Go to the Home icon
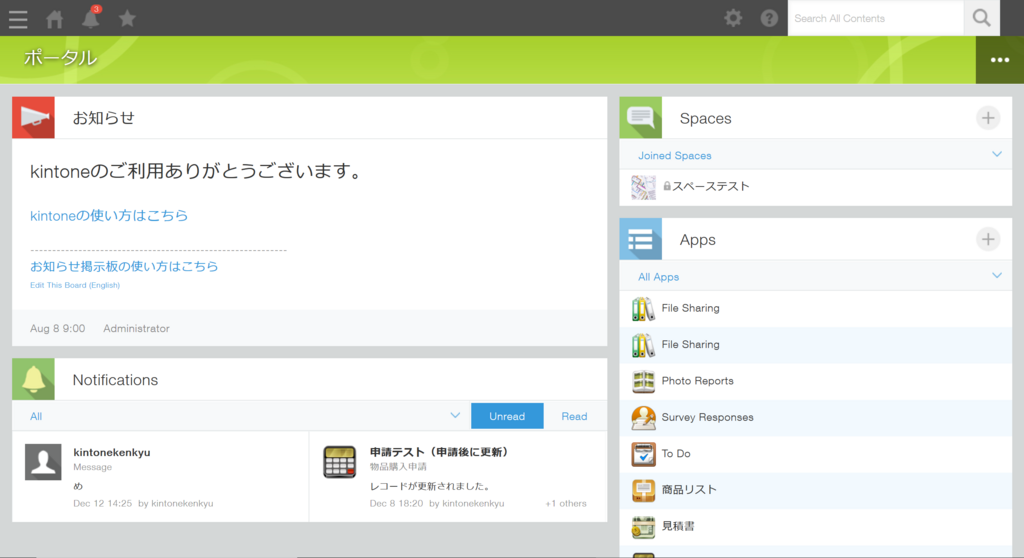 [55, 19]
